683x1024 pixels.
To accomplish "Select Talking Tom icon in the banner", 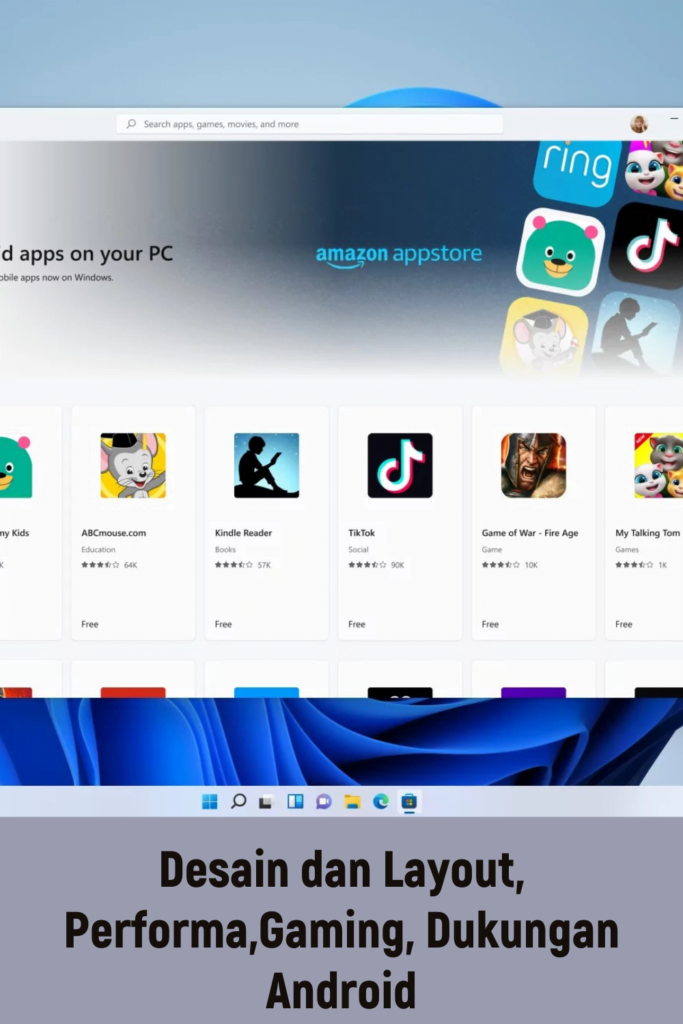I will [x=655, y=168].
